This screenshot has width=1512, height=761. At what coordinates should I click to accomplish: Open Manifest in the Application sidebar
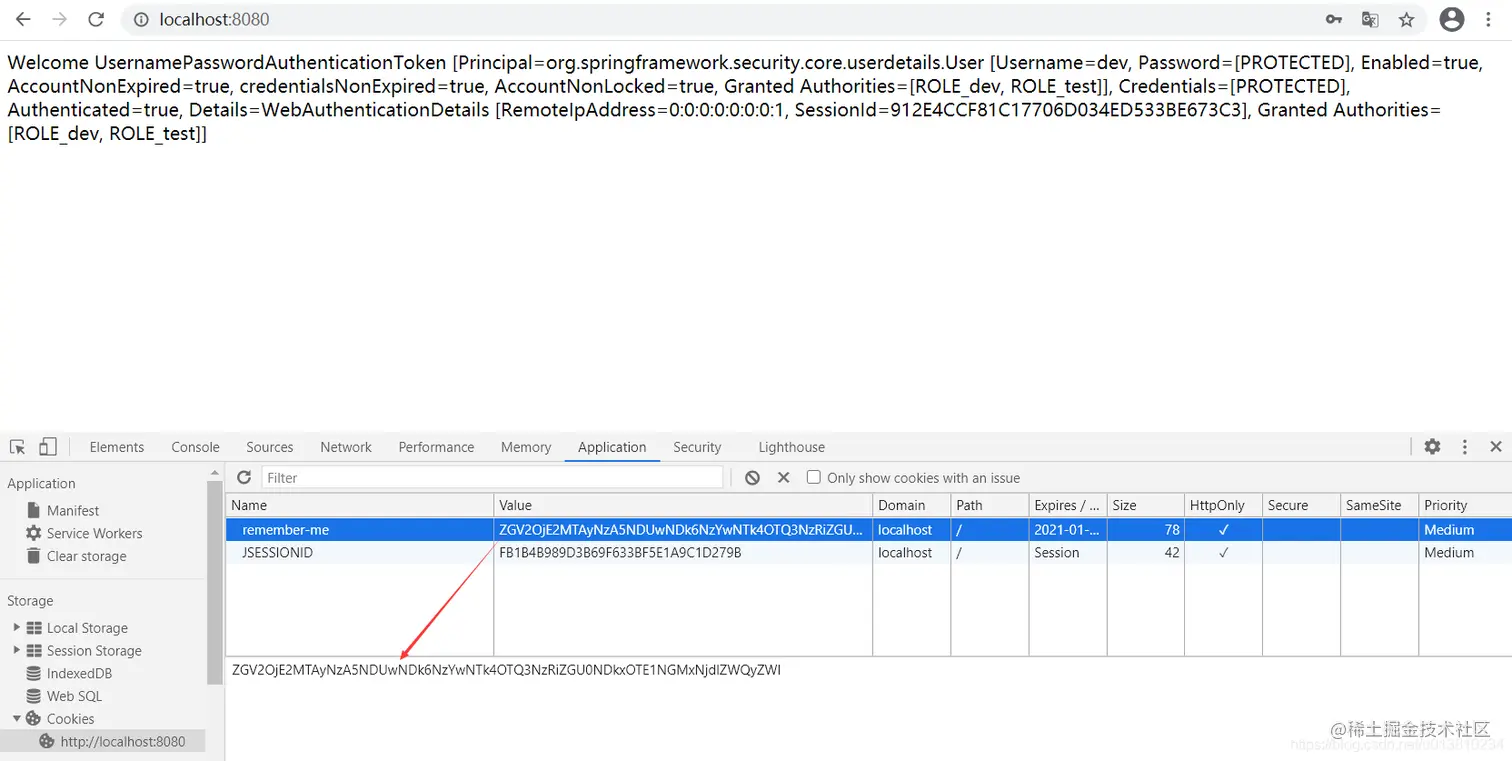(73, 510)
